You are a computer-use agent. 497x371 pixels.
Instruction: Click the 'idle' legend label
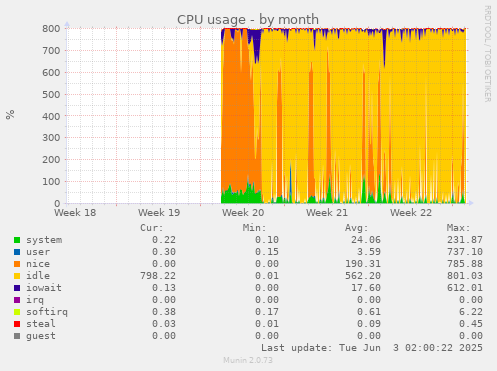(x=38, y=276)
